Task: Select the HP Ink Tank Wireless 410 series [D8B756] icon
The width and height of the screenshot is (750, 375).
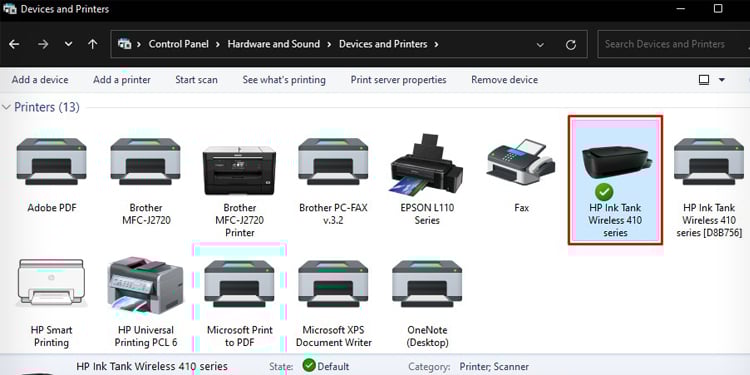Action: pos(709,161)
